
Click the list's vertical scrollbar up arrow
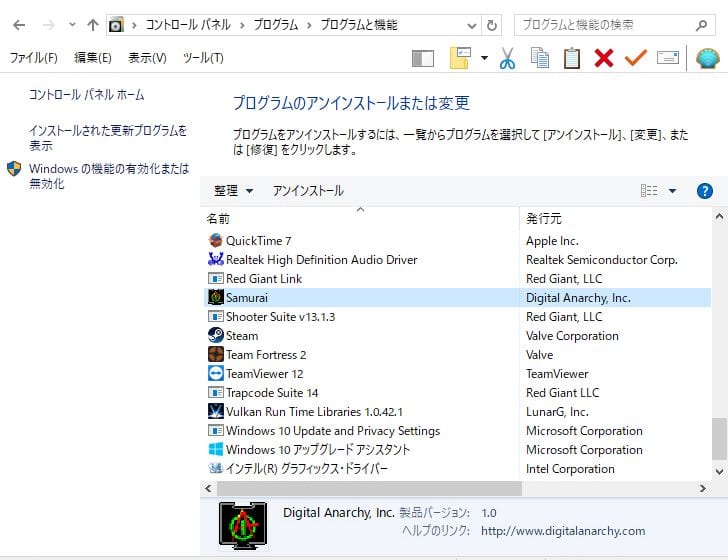719,216
